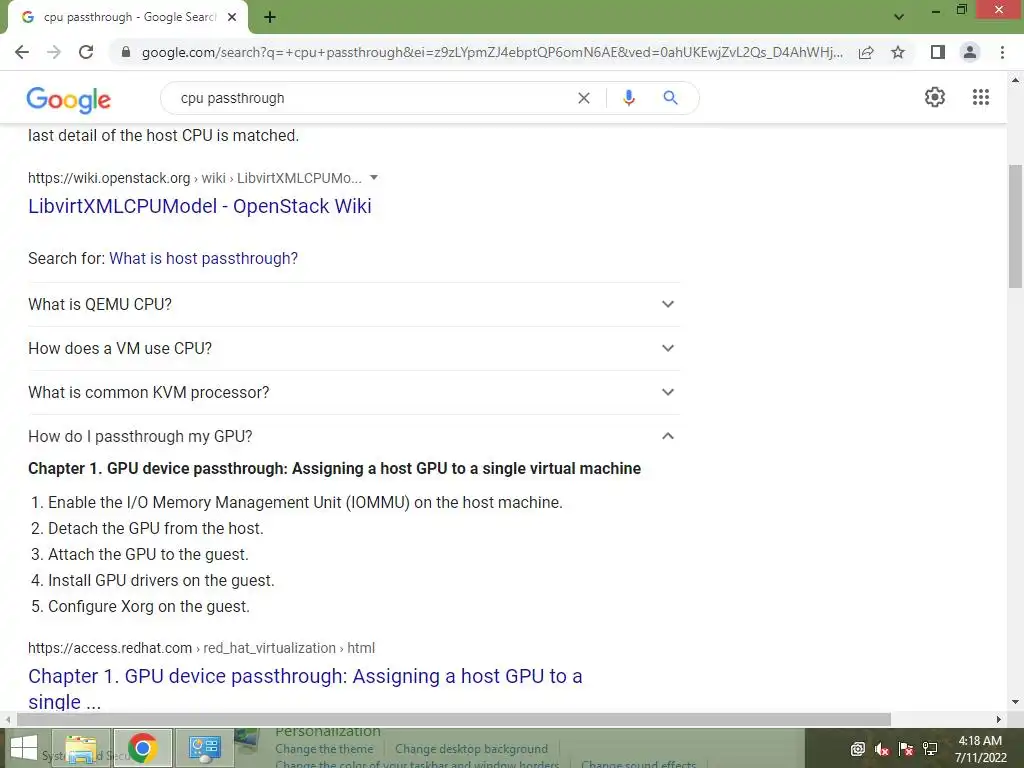Screen dimensions: 1024x768
Task: Select text "Configure Xorg on the guest."
Action: click(x=149, y=607)
